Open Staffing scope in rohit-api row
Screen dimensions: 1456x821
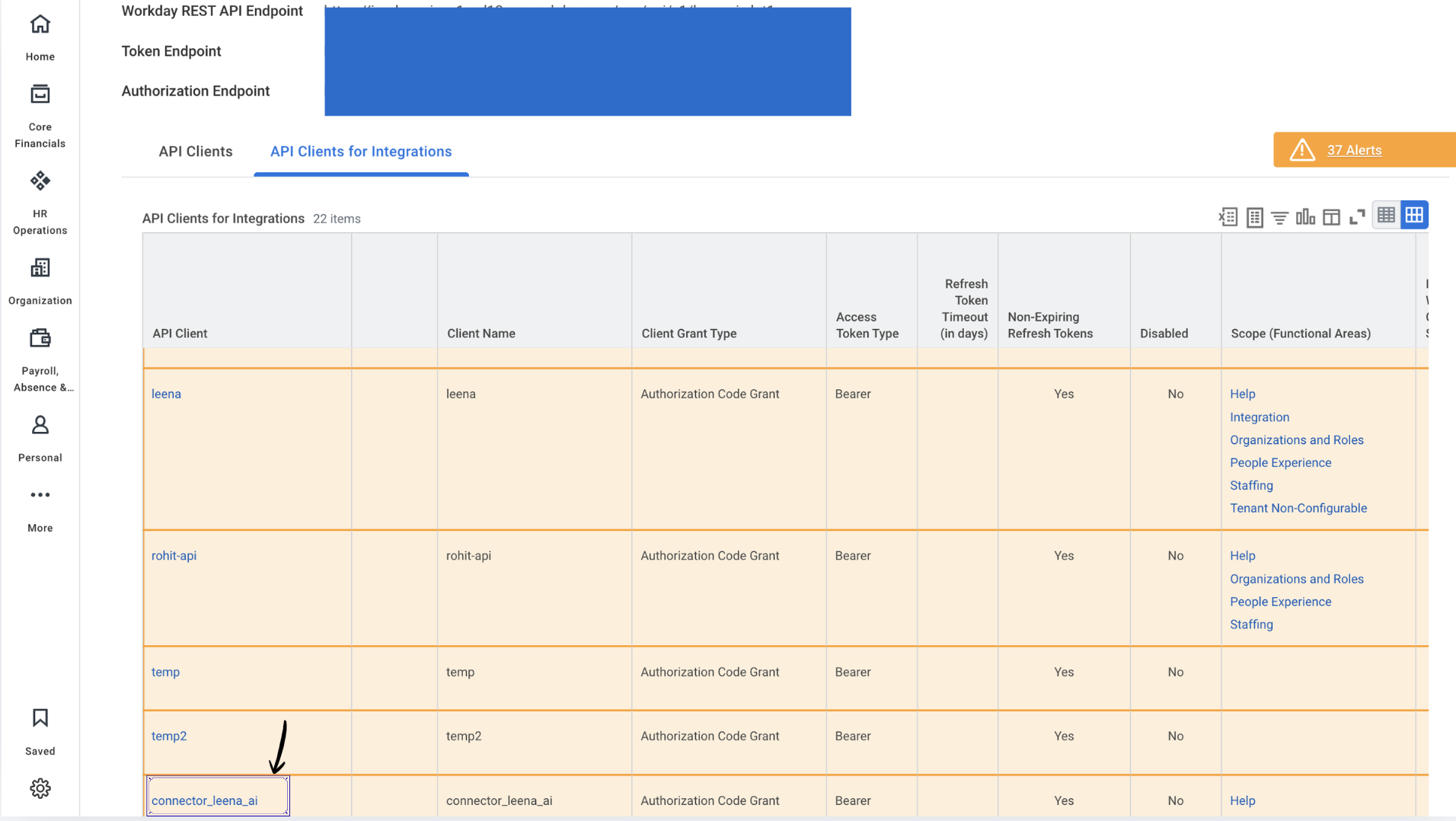(1251, 625)
